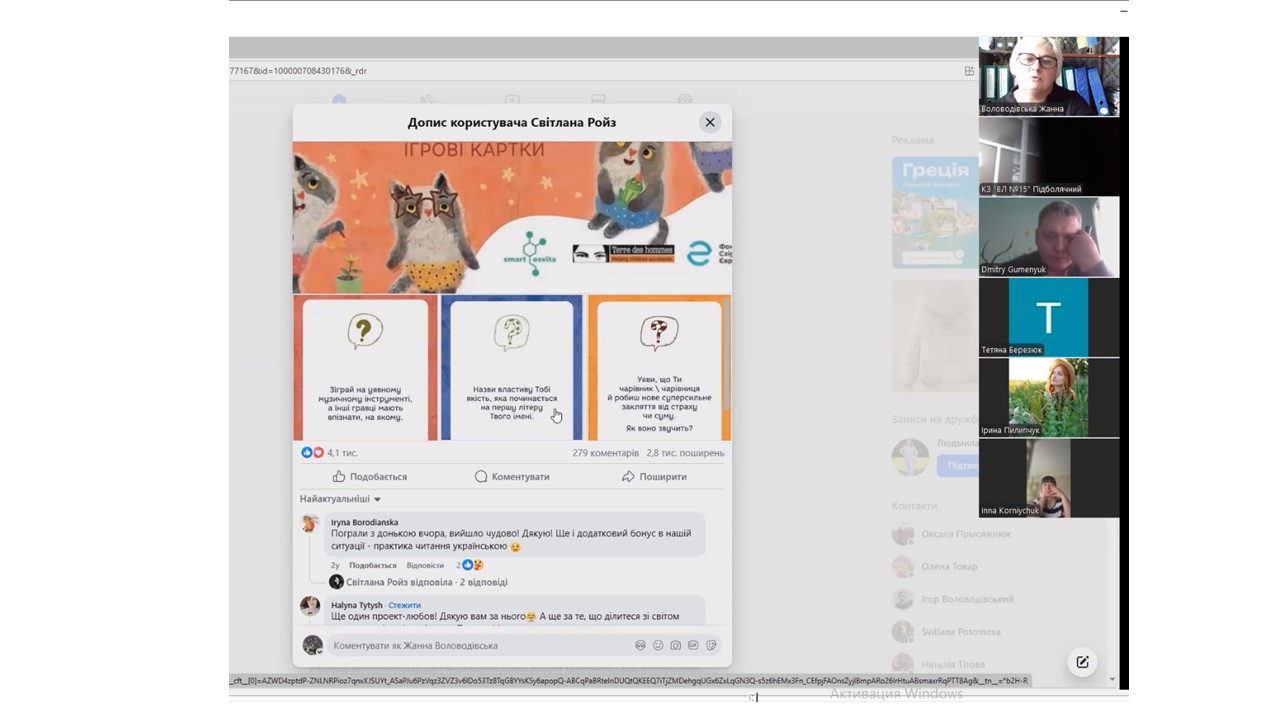Close the Світлана Ройз post dialog
The height and width of the screenshot is (720, 1280).
pyautogui.click(x=710, y=122)
